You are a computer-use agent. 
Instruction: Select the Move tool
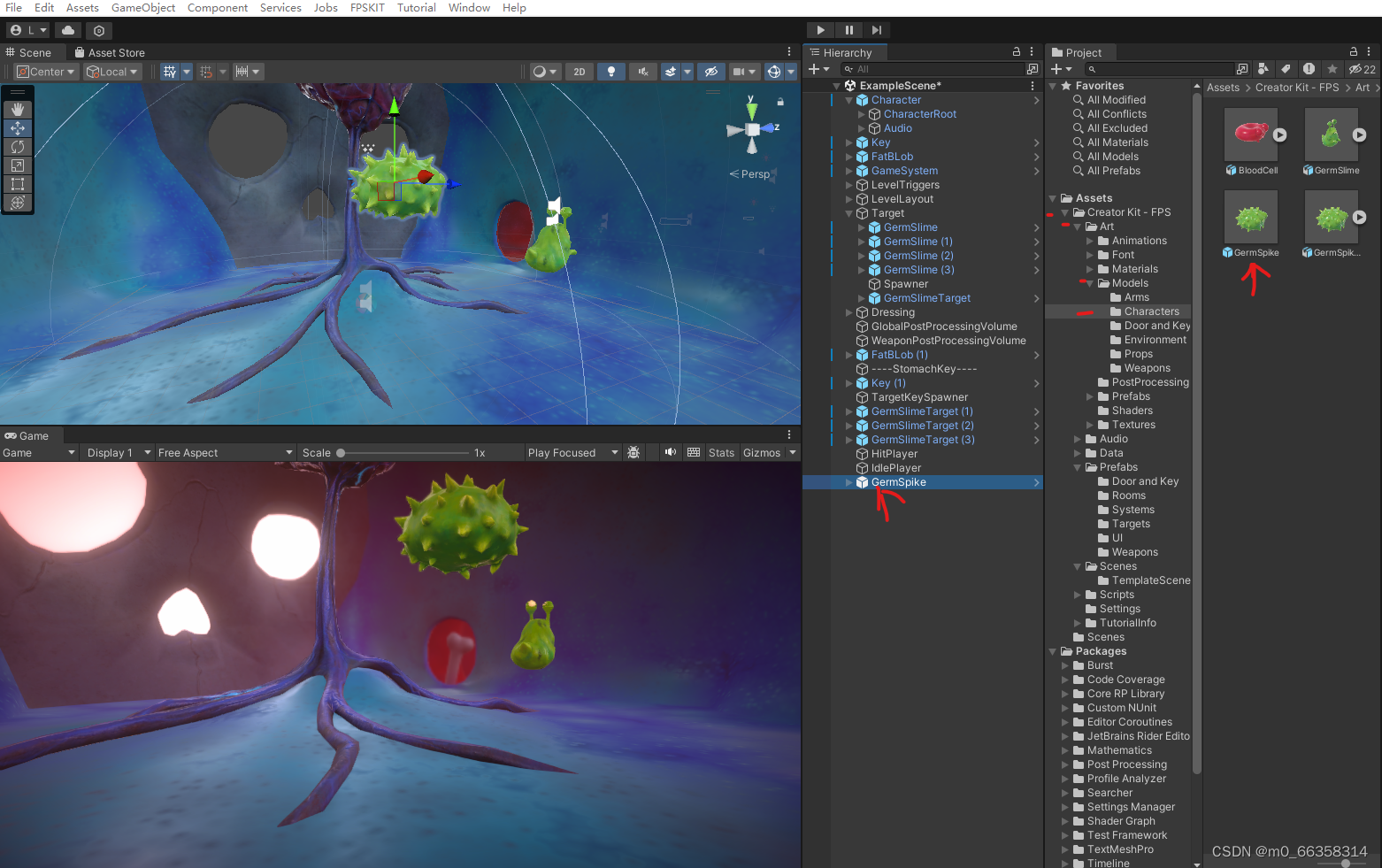pyautogui.click(x=18, y=128)
